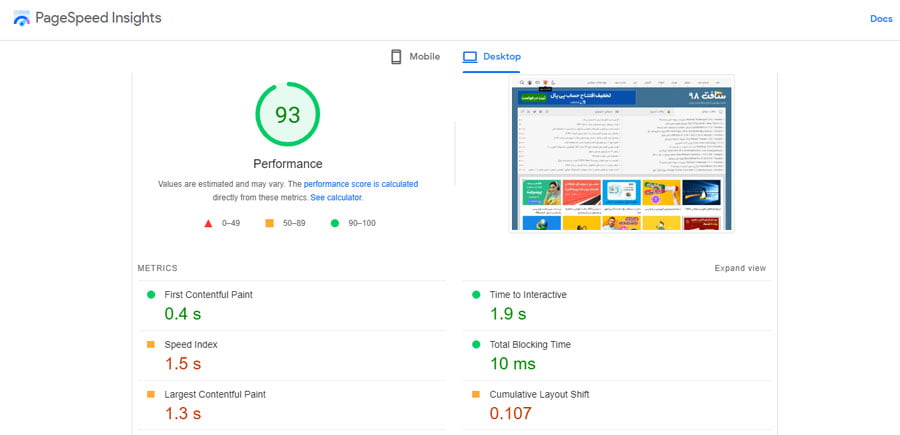This screenshot has height=435, width=900.
Task: Click the 0.4 s value
Action: click(x=183, y=314)
